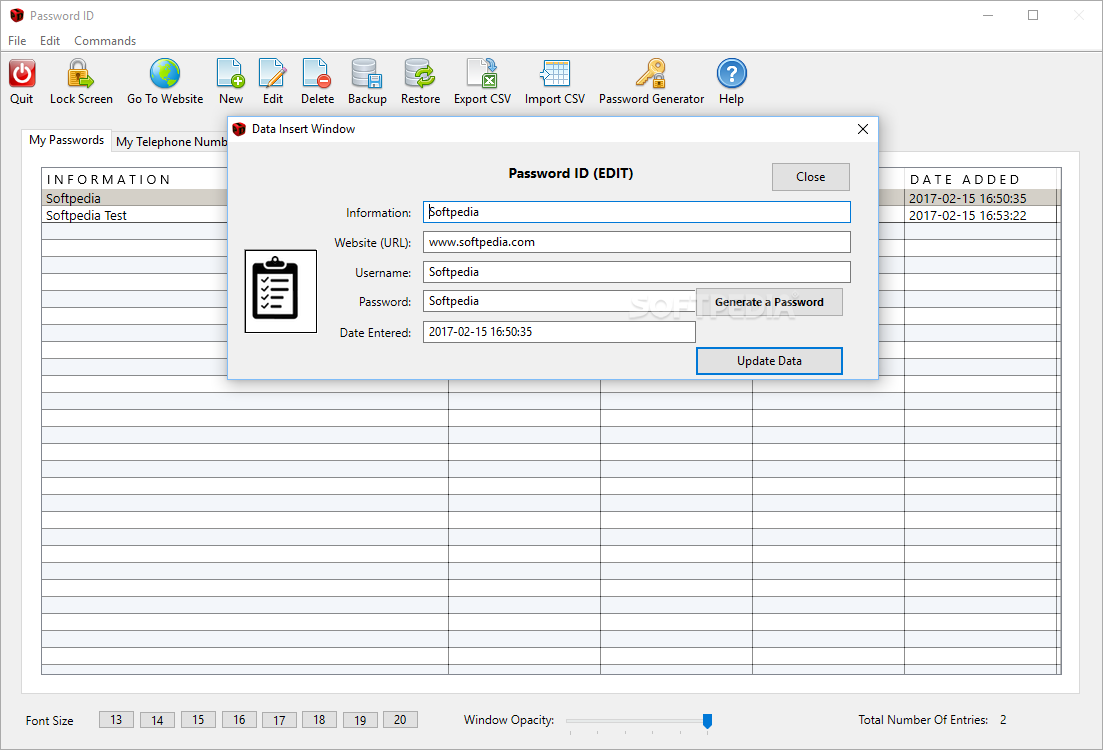Screen dimensions: 1103x750
Task: Minimize the Password ID window
Action: click(988, 15)
